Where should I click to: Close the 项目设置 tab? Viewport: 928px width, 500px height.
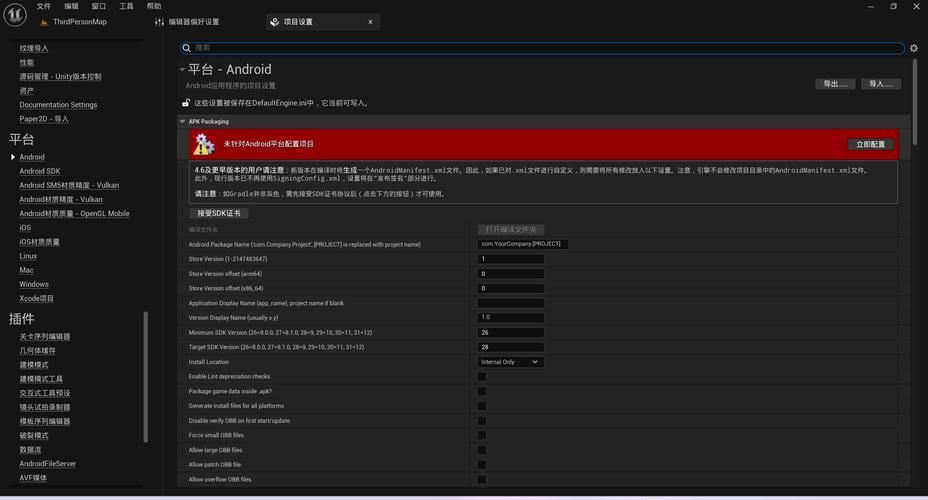click(x=370, y=22)
